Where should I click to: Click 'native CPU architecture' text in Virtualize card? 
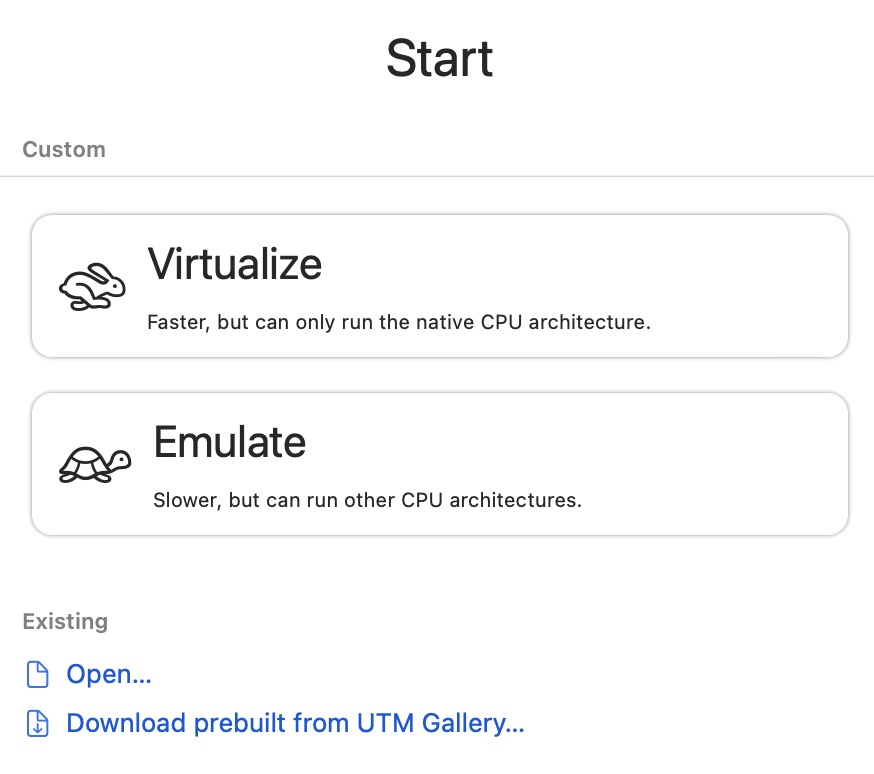click(x=533, y=322)
